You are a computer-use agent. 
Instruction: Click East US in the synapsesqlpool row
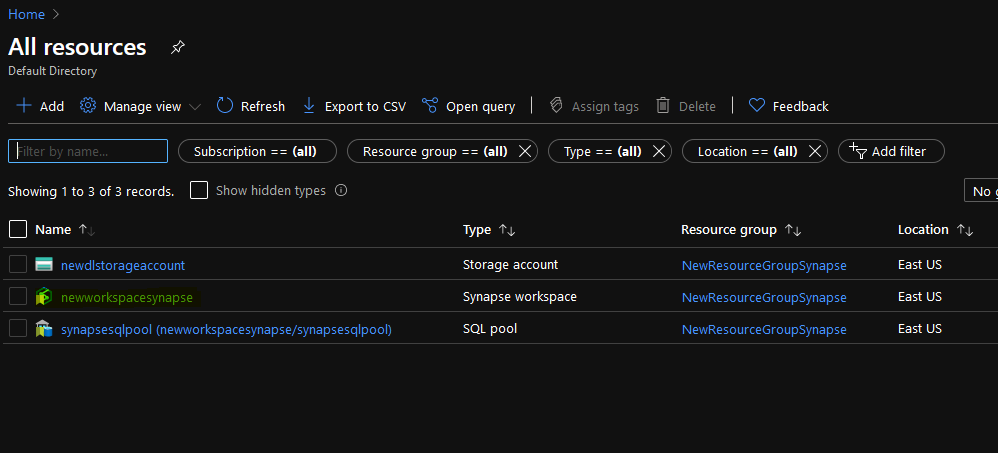point(920,328)
